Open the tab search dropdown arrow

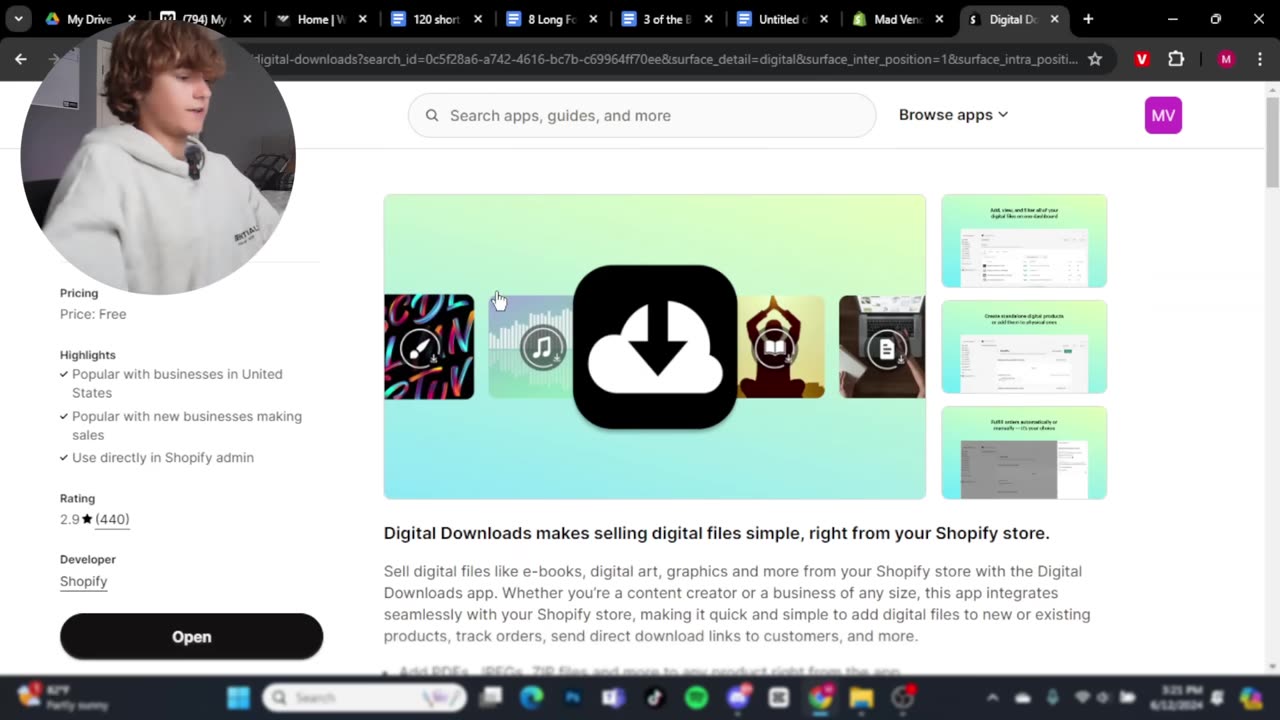18,19
